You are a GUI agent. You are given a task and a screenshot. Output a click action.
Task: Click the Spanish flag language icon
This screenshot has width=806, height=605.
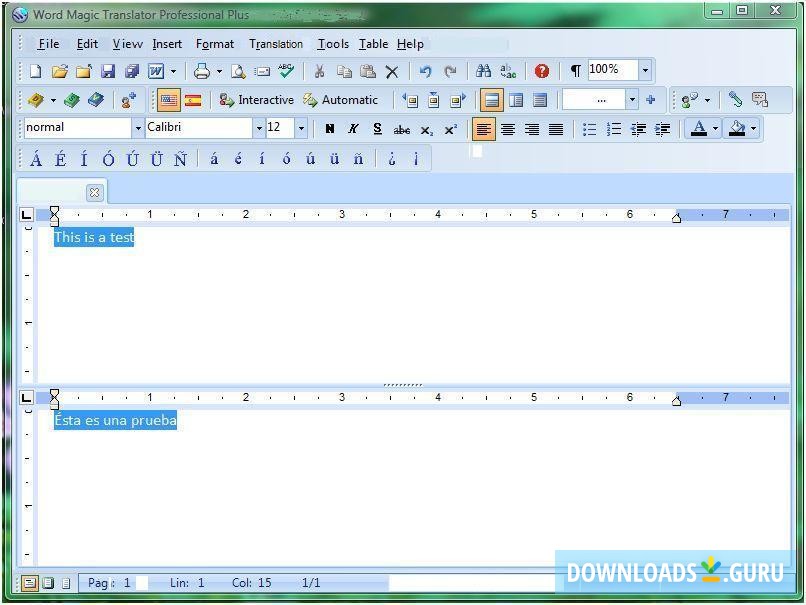194,100
